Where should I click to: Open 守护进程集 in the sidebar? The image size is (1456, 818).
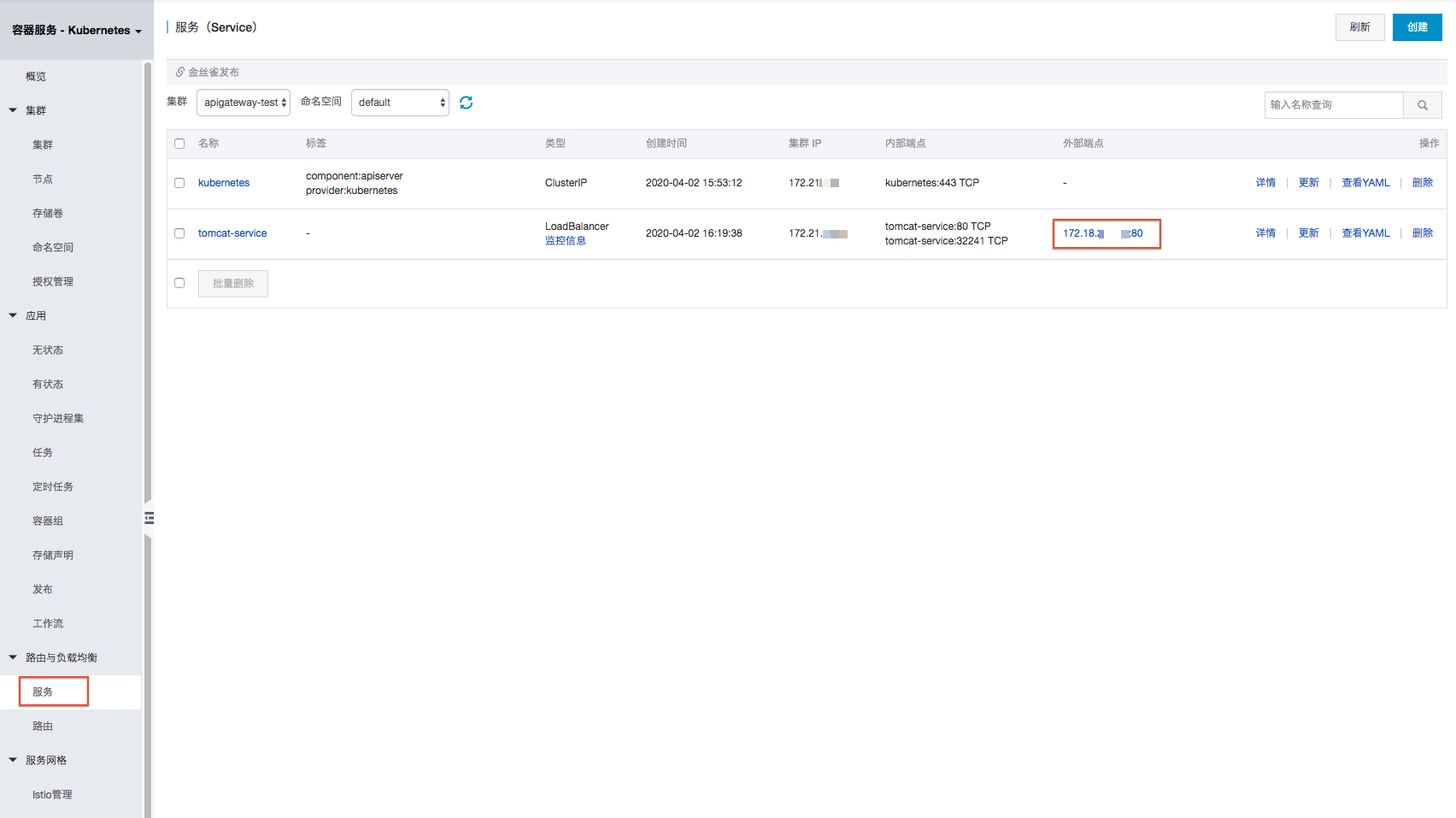tap(58, 418)
